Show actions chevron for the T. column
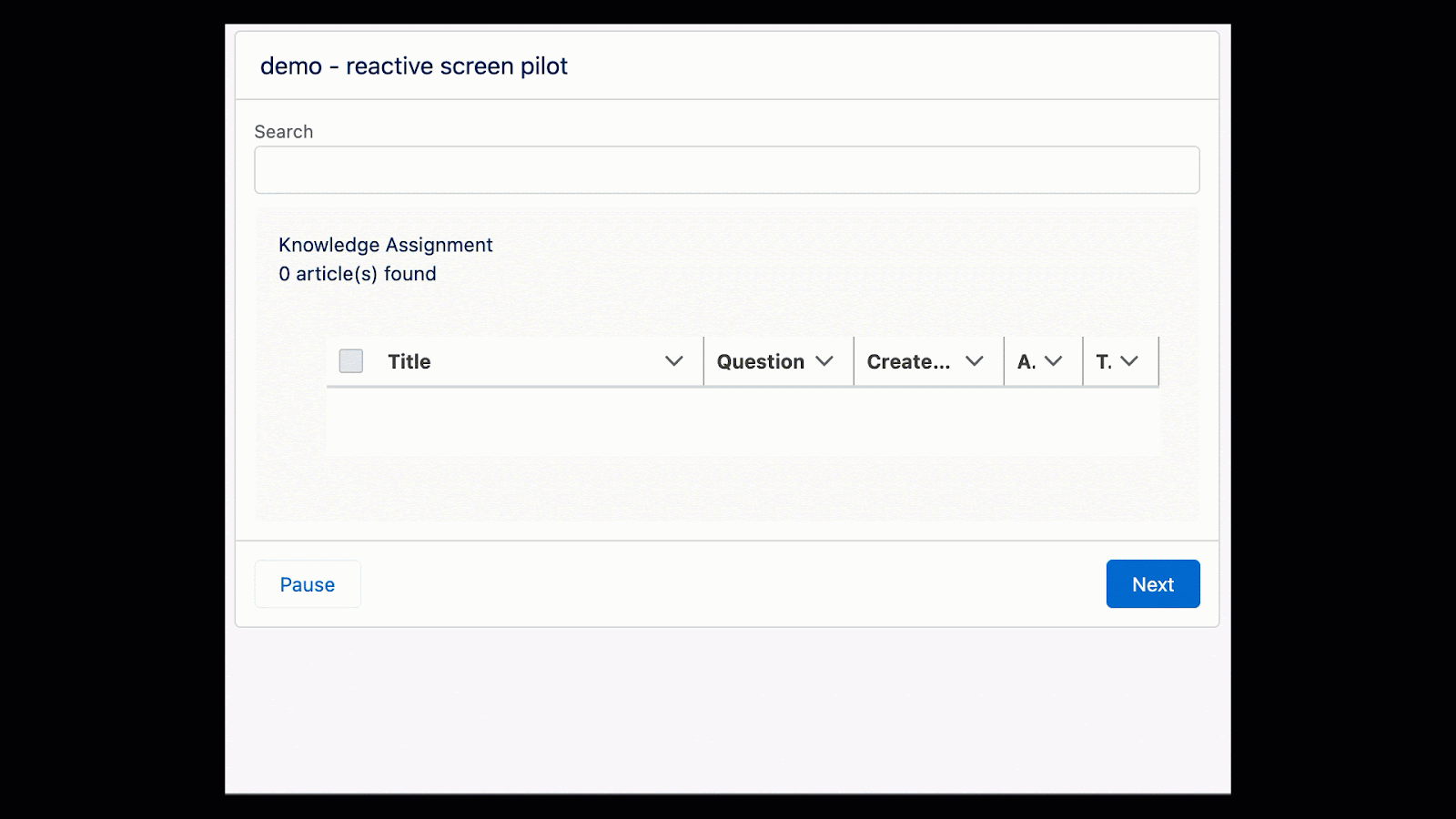The height and width of the screenshot is (819, 1456). 1129,361
